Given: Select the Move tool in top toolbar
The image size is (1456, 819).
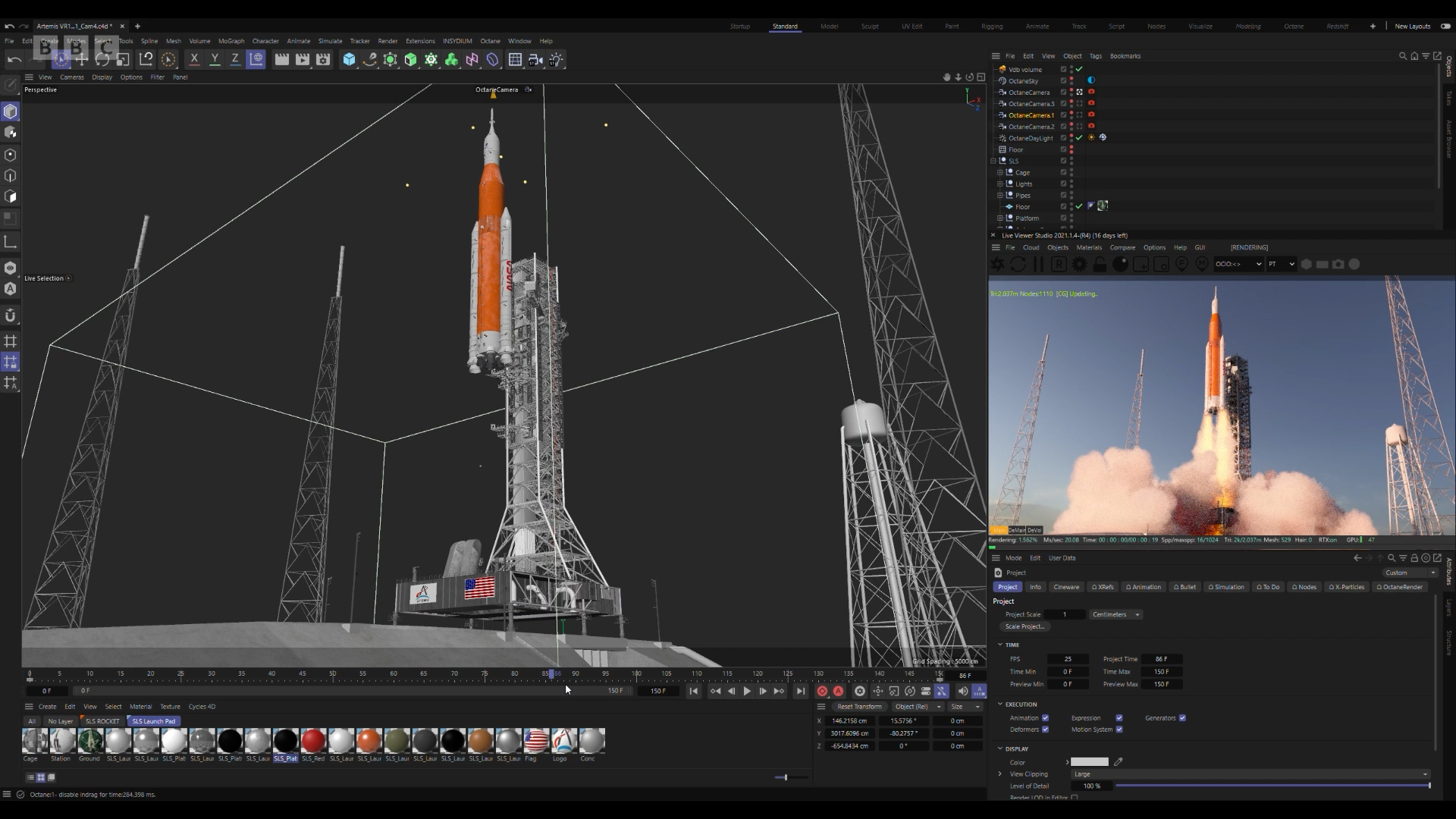Looking at the screenshot, I should pyautogui.click(x=82, y=59).
